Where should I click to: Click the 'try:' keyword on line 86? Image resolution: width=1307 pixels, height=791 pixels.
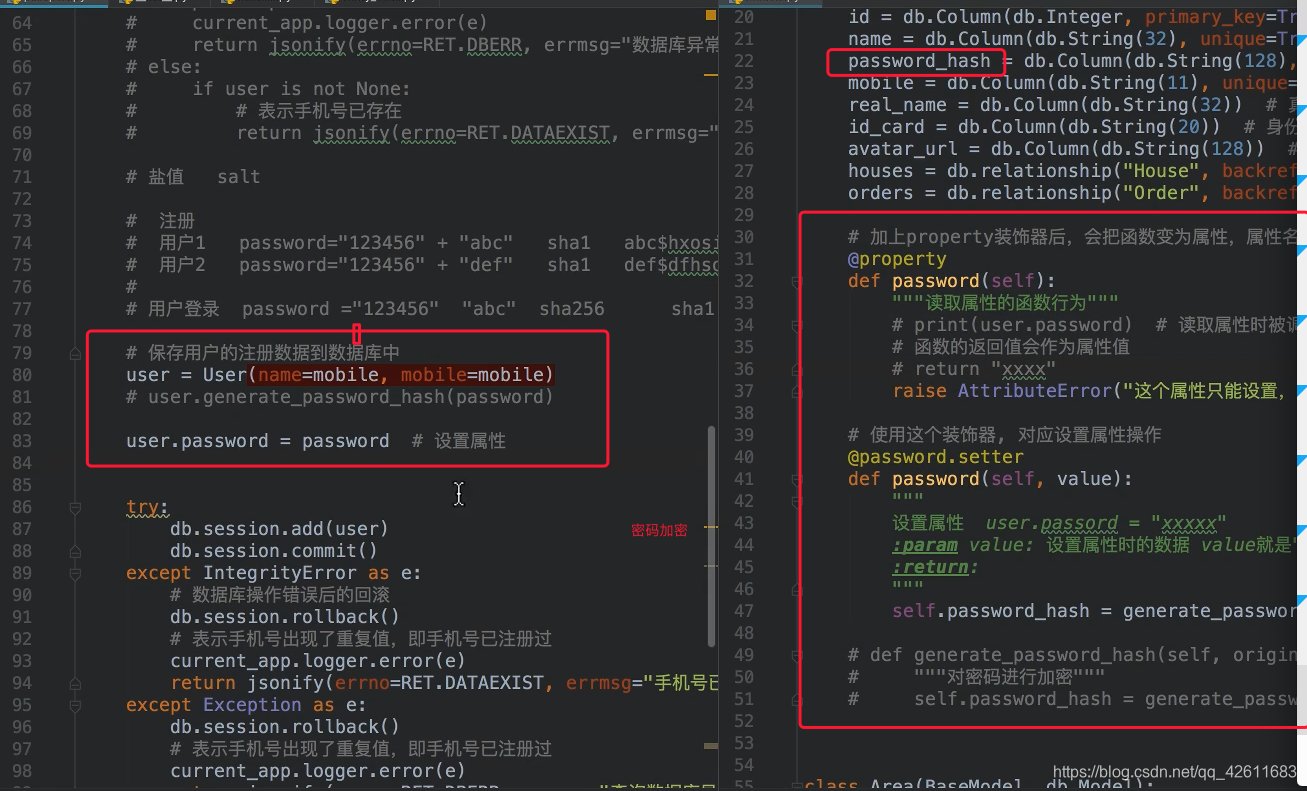148,507
